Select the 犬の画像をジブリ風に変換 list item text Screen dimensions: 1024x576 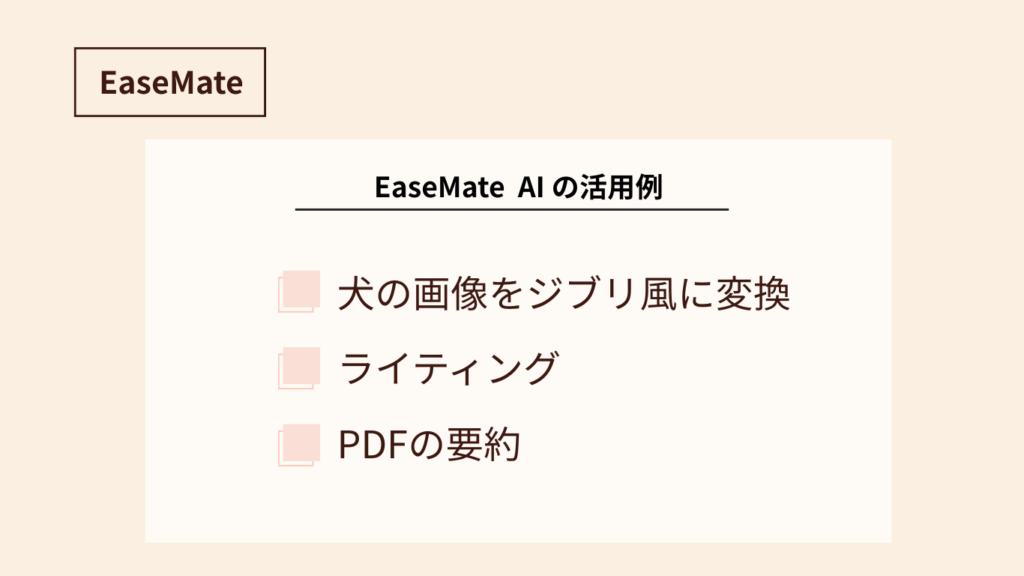pos(564,293)
